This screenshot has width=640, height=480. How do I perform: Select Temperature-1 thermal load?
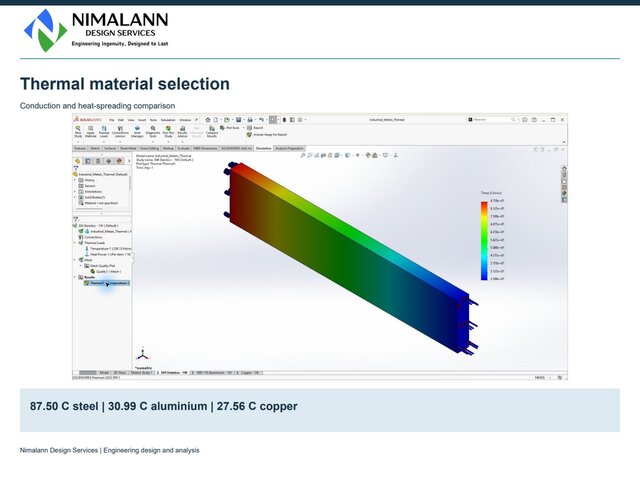point(108,249)
